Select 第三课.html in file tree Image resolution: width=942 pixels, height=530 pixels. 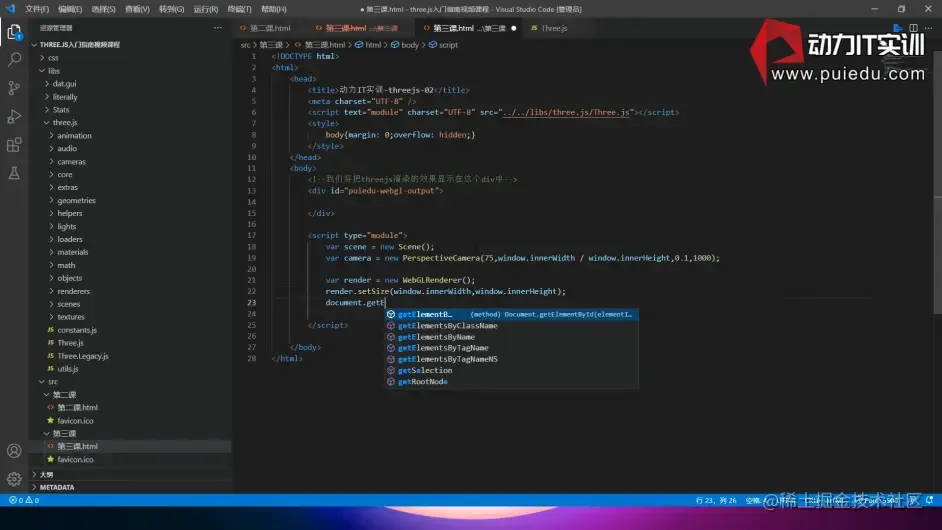(77, 446)
